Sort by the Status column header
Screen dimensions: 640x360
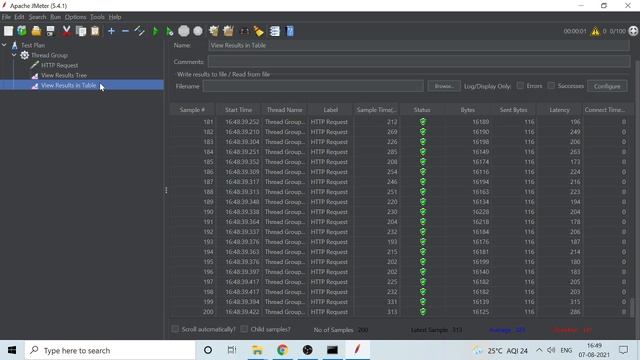pos(422,110)
